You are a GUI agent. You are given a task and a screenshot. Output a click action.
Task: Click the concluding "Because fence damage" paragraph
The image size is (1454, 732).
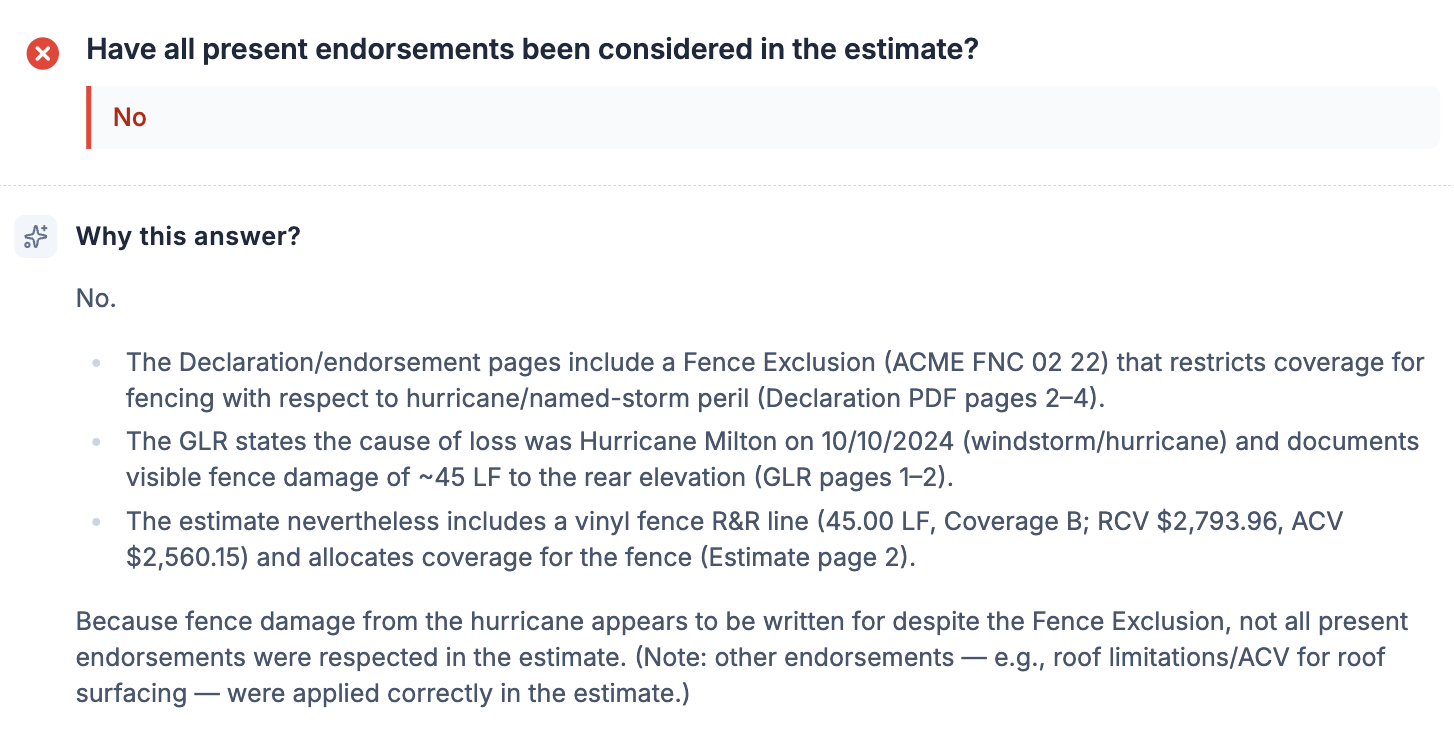[742, 657]
